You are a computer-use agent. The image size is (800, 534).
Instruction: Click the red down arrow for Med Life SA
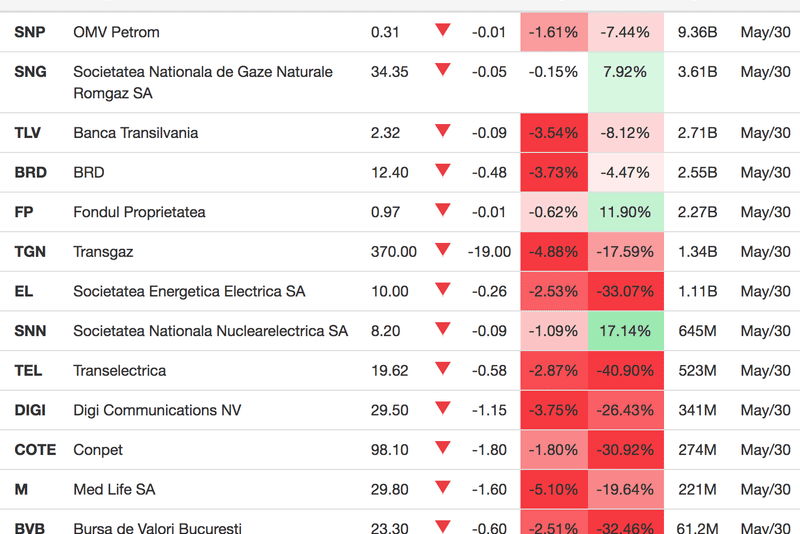(x=442, y=488)
